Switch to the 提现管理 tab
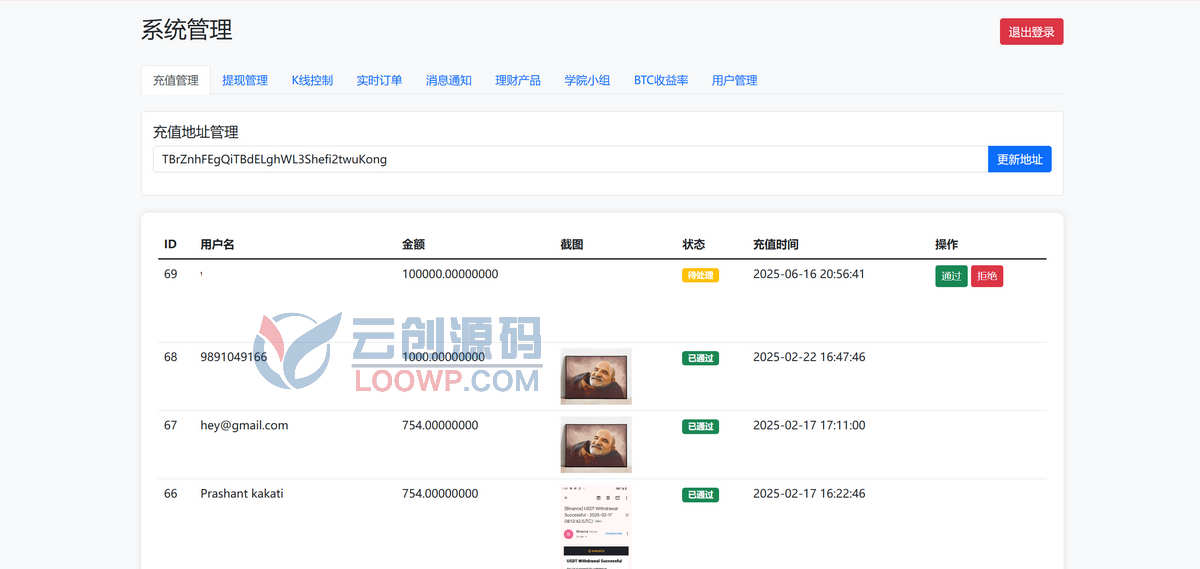Image resolution: width=1200 pixels, height=569 pixels. pyautogui.click(x=245, y=80)
